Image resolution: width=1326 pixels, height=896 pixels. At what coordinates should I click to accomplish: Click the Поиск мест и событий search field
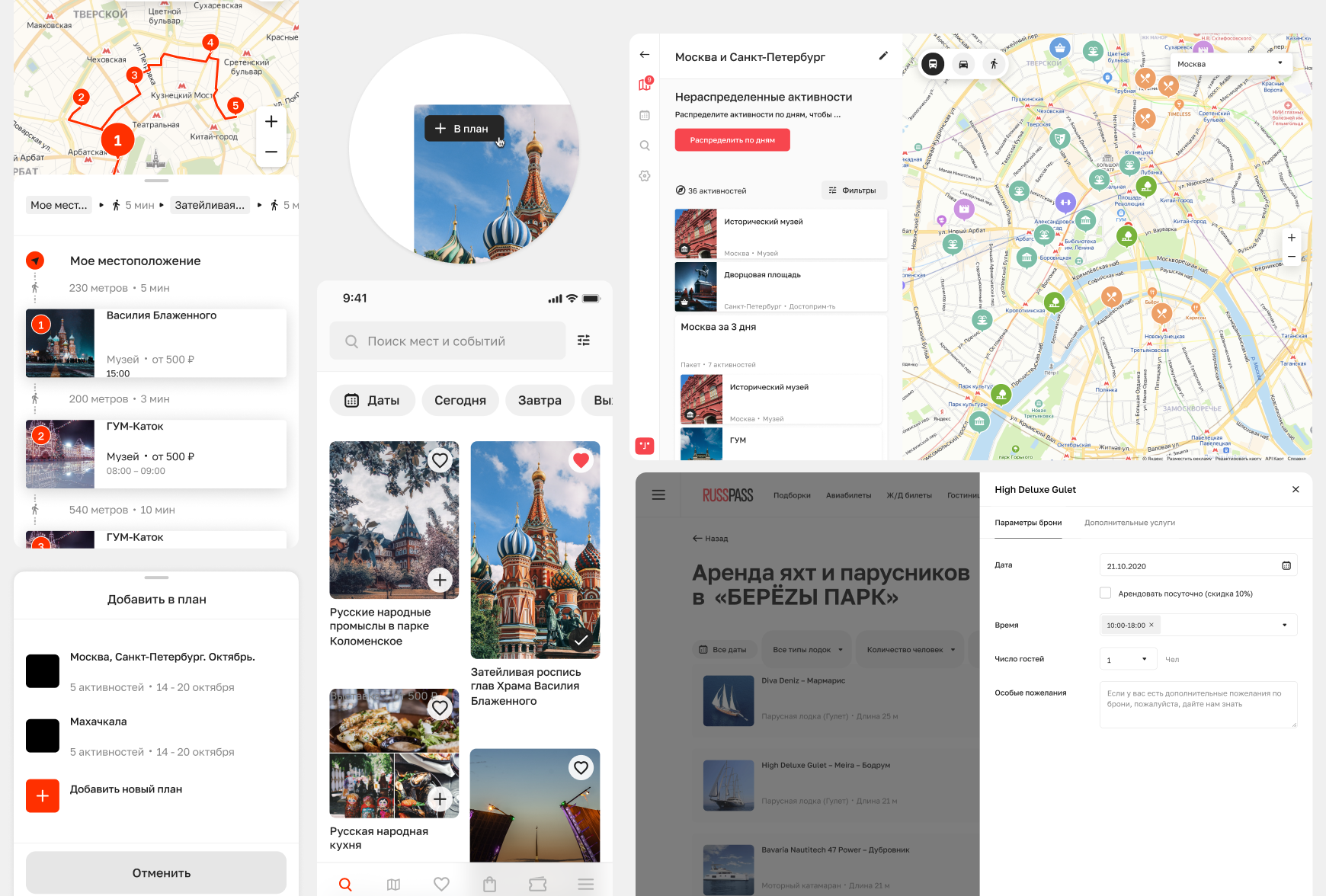[447, 341]
